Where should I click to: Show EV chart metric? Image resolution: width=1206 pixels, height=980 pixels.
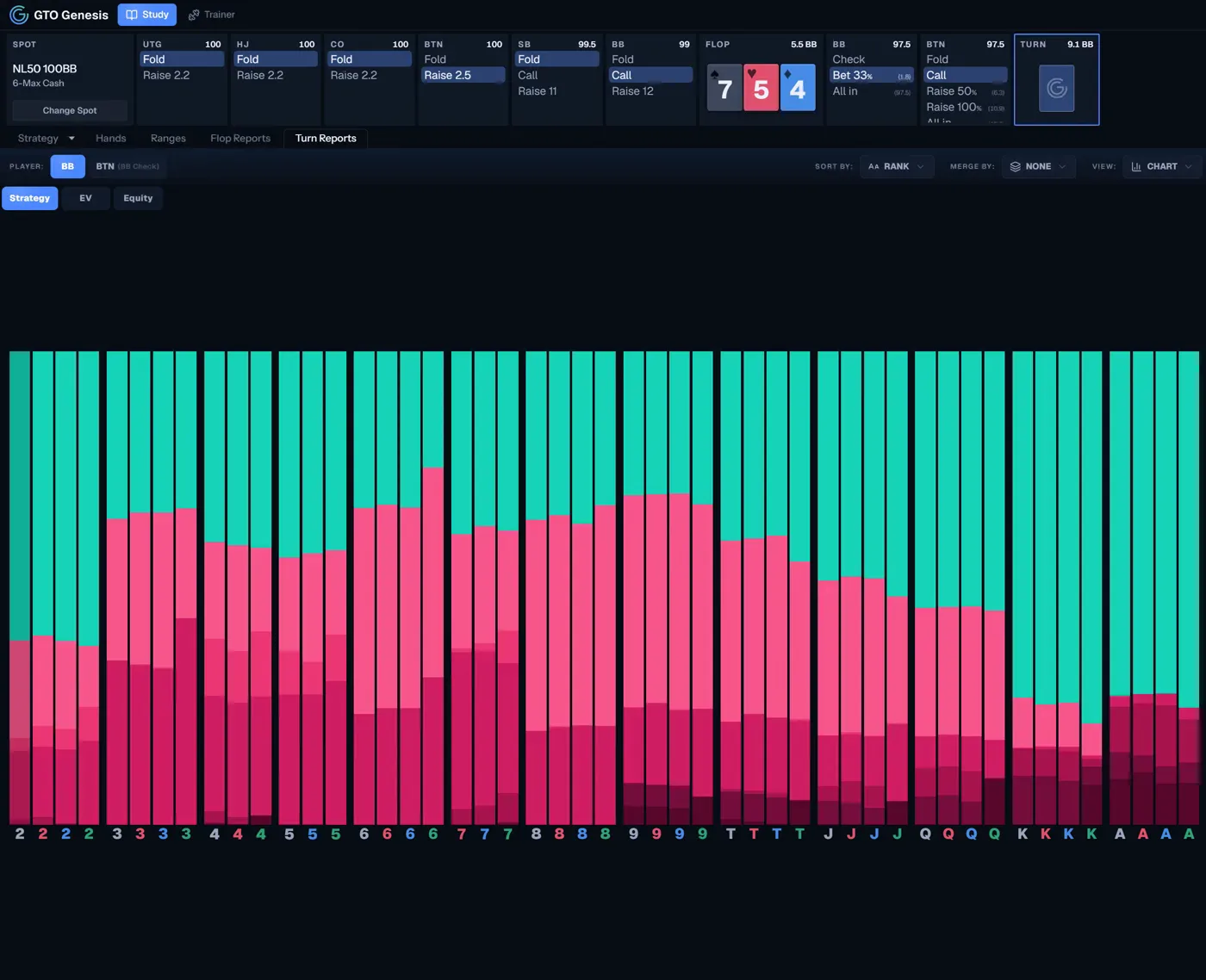click(85, 198)
